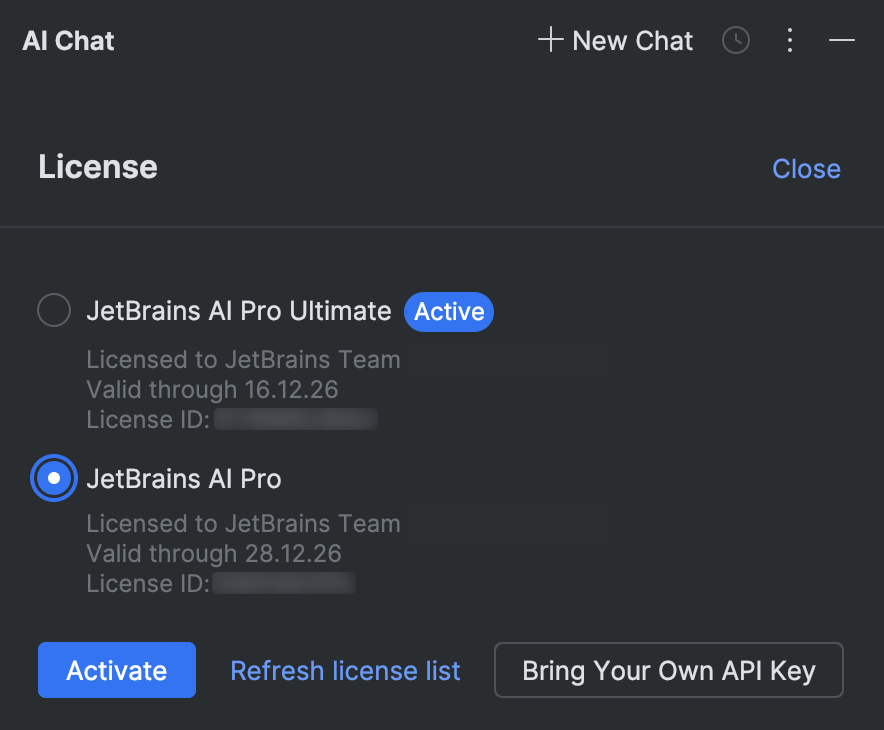This screenshot has width=884, height=730.
Task: Click the Activate button
Action: pyautogui.click(x=116, y=670)
